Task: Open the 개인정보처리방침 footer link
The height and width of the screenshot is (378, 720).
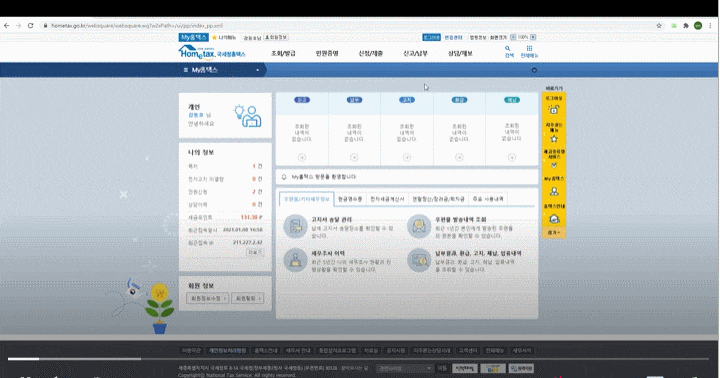Action: [227, 350]
